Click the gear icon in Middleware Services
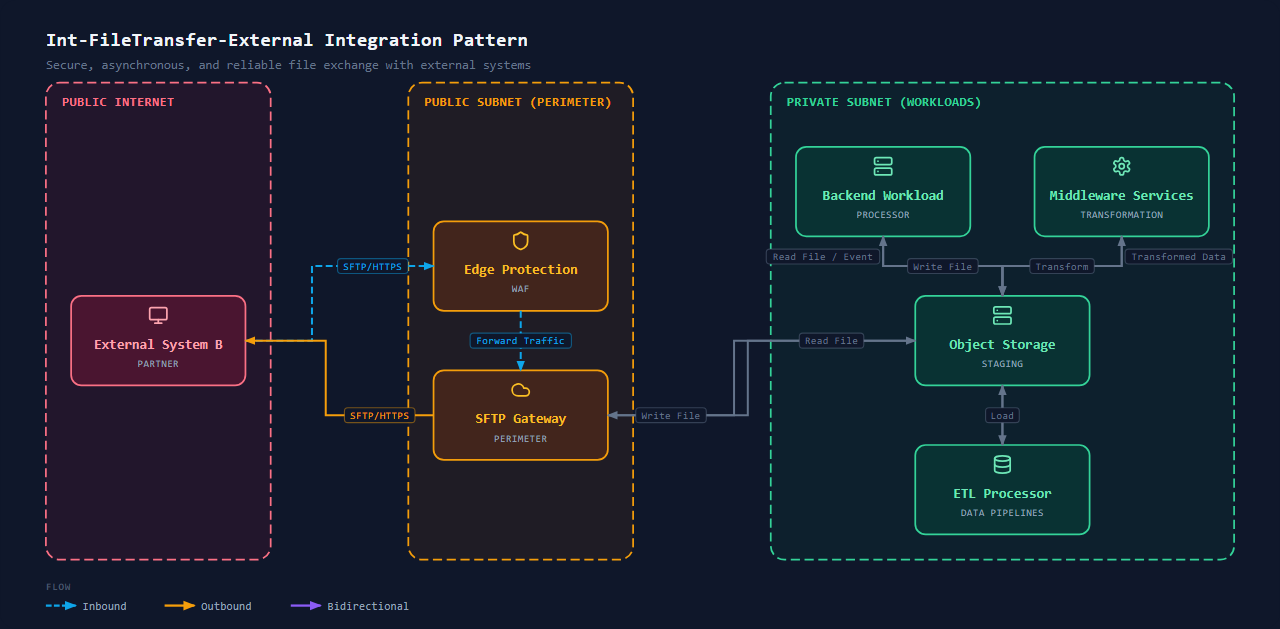Viewport: 1280px width, 629px height. tap(1121, 166)
